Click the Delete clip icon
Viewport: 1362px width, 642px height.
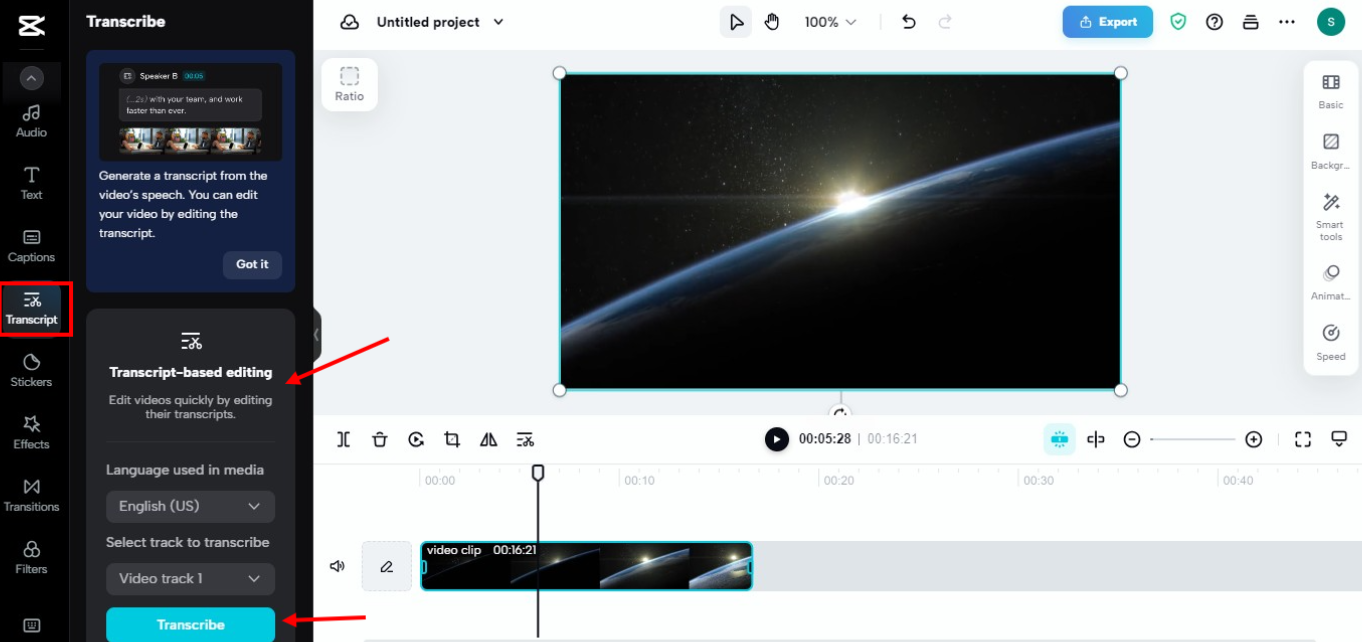(380, 439)
